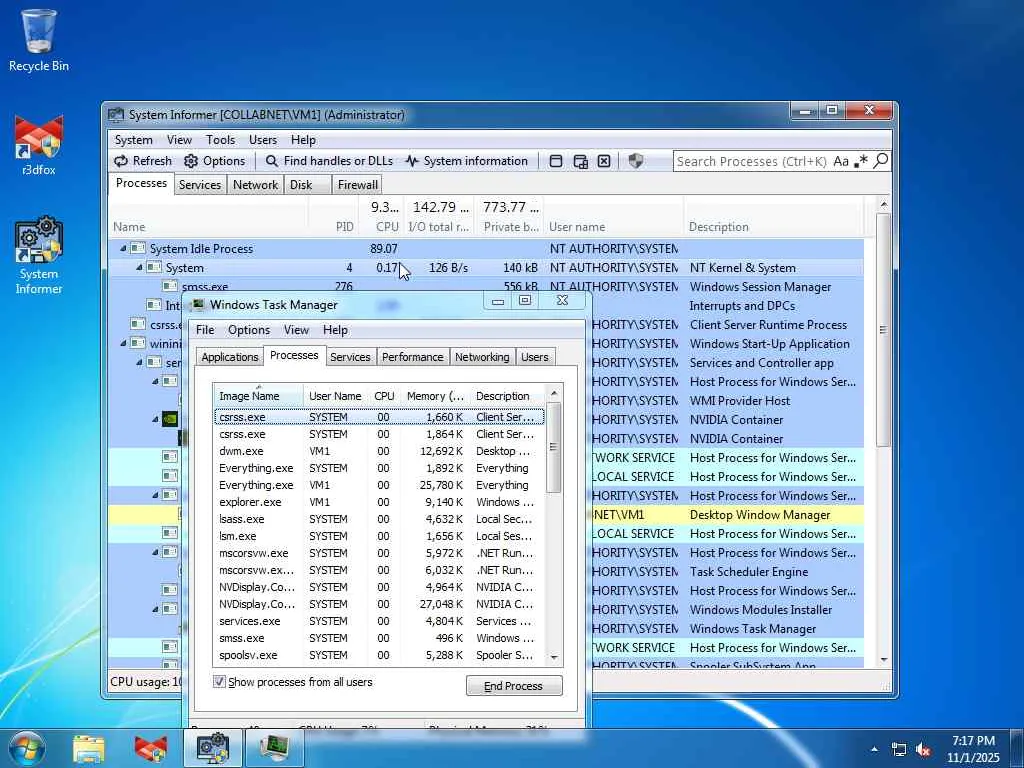Click the NVIDIA container green process icon
Screen dimensions: 1024x768
coord(169,419)
